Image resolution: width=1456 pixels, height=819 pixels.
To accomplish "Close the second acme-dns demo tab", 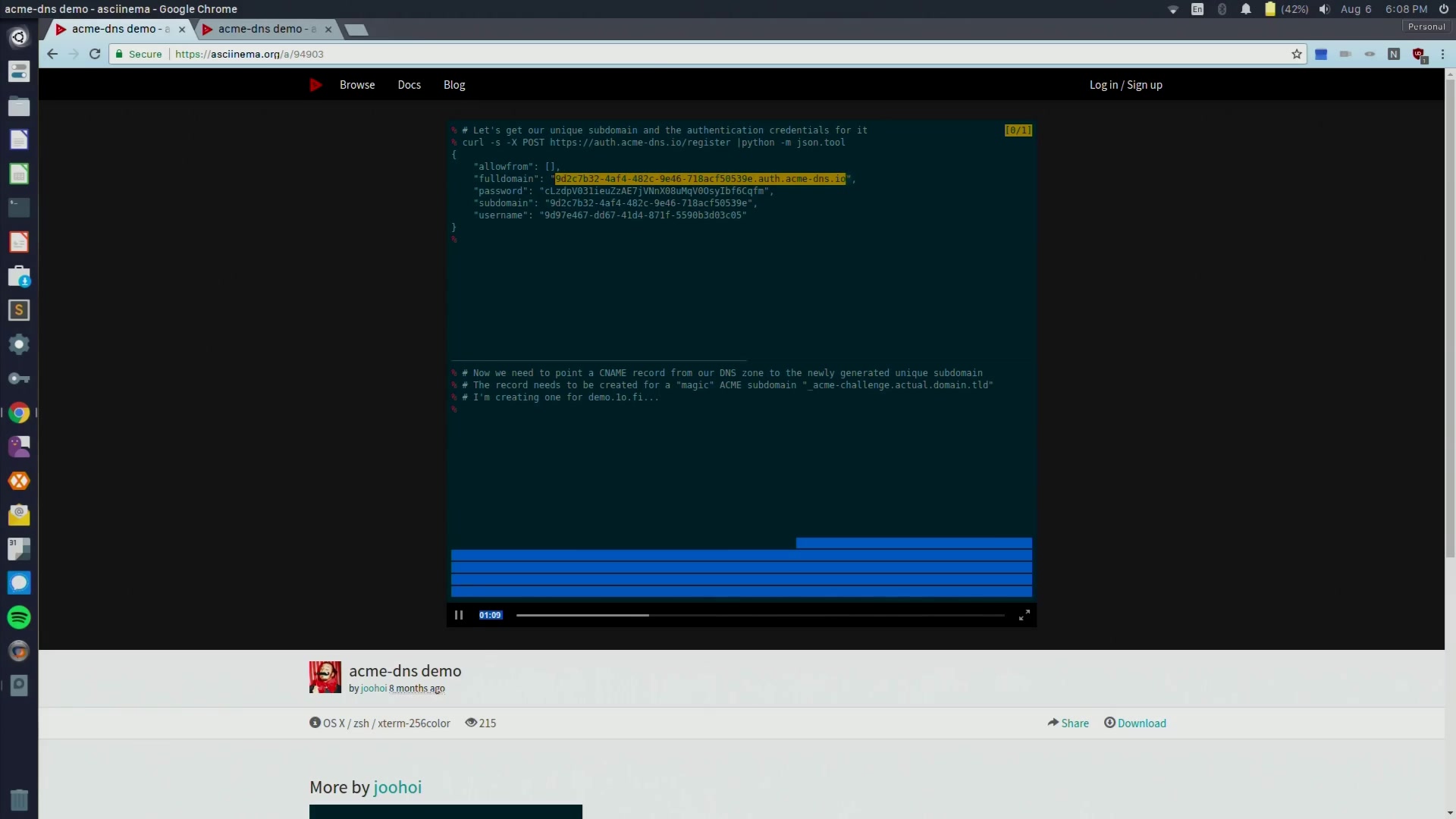I will pos(328,30).
